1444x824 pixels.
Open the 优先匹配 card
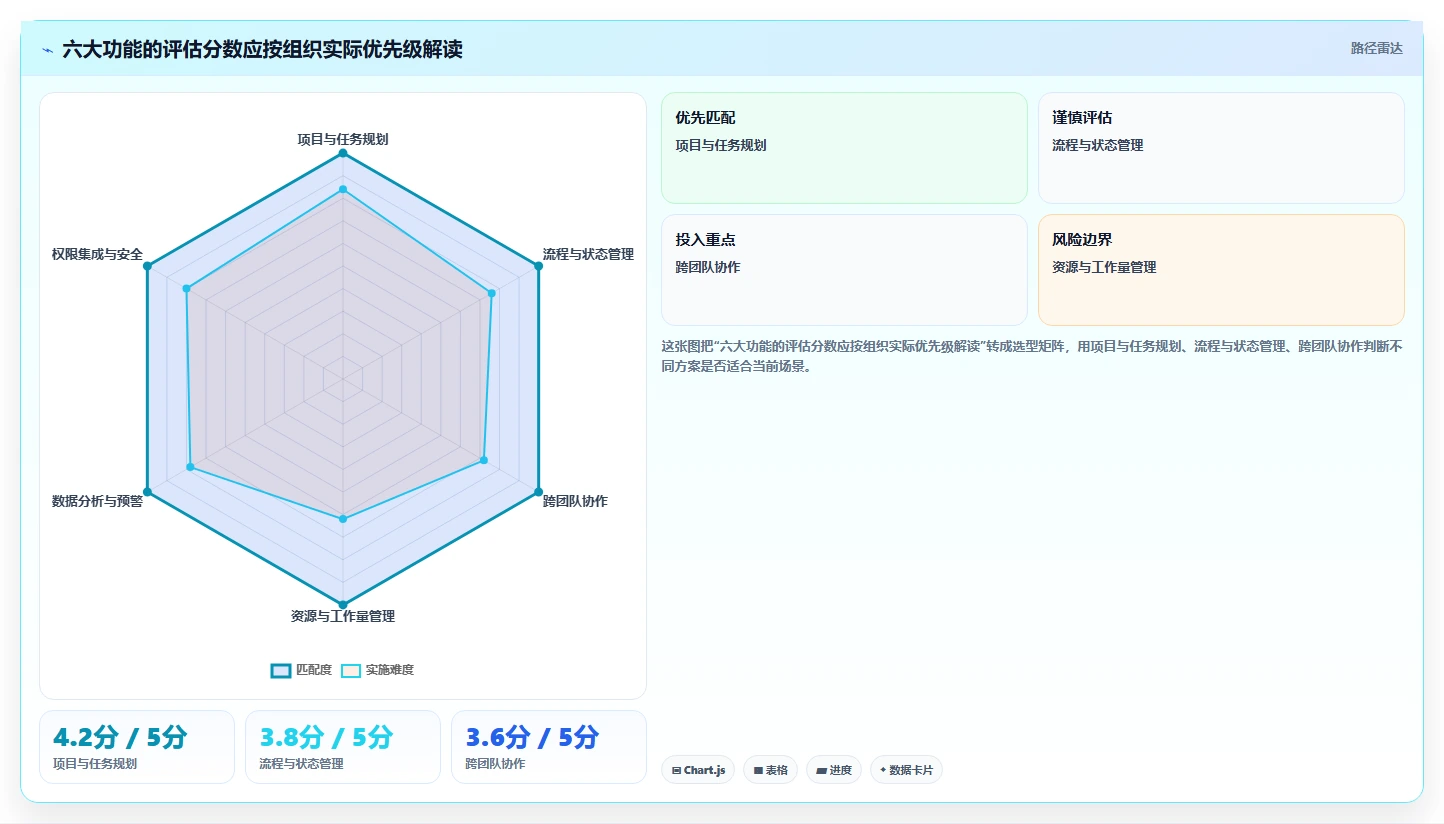pyautogui.click(x=844, y=148)
